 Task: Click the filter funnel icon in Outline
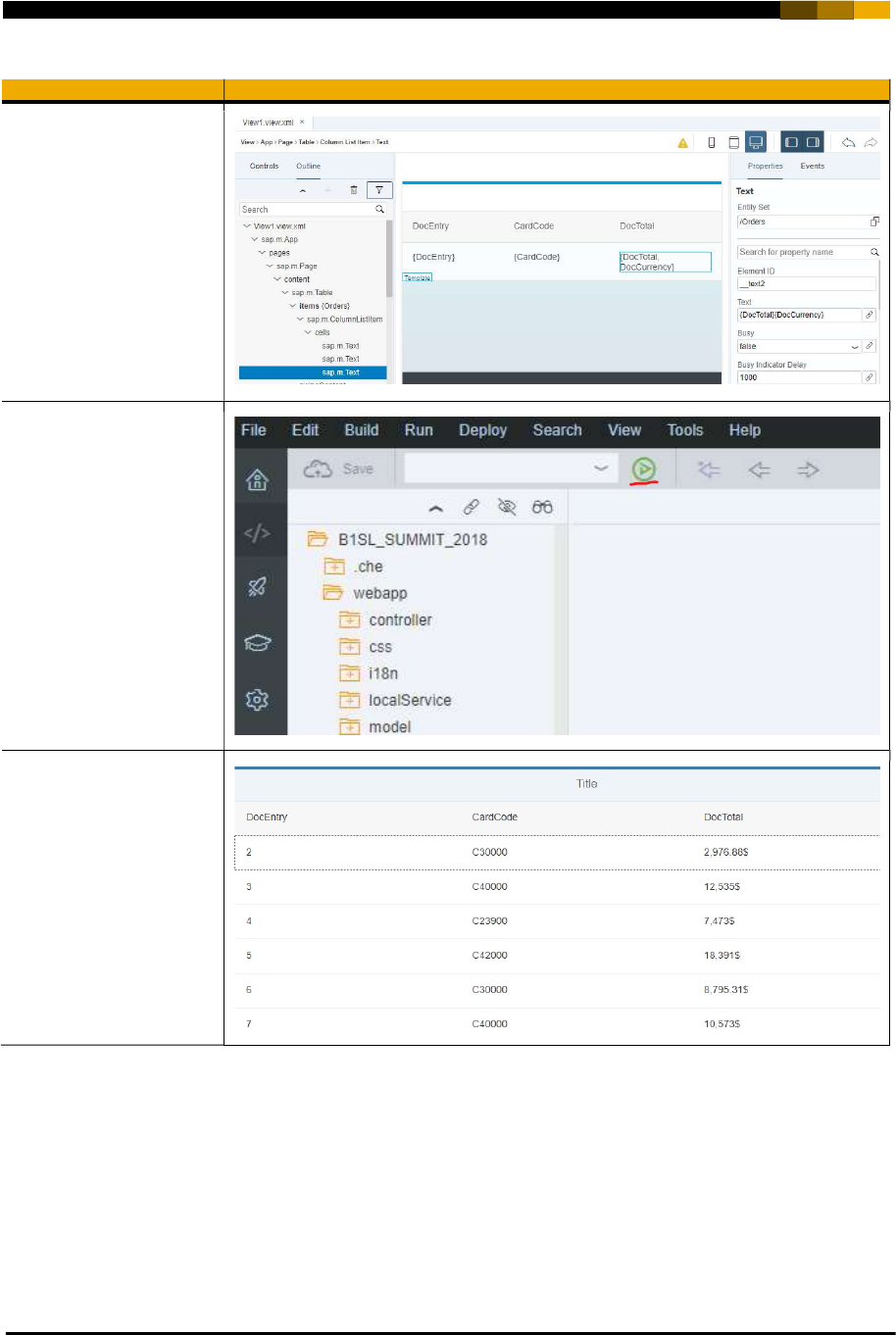(x=378, y=190)
